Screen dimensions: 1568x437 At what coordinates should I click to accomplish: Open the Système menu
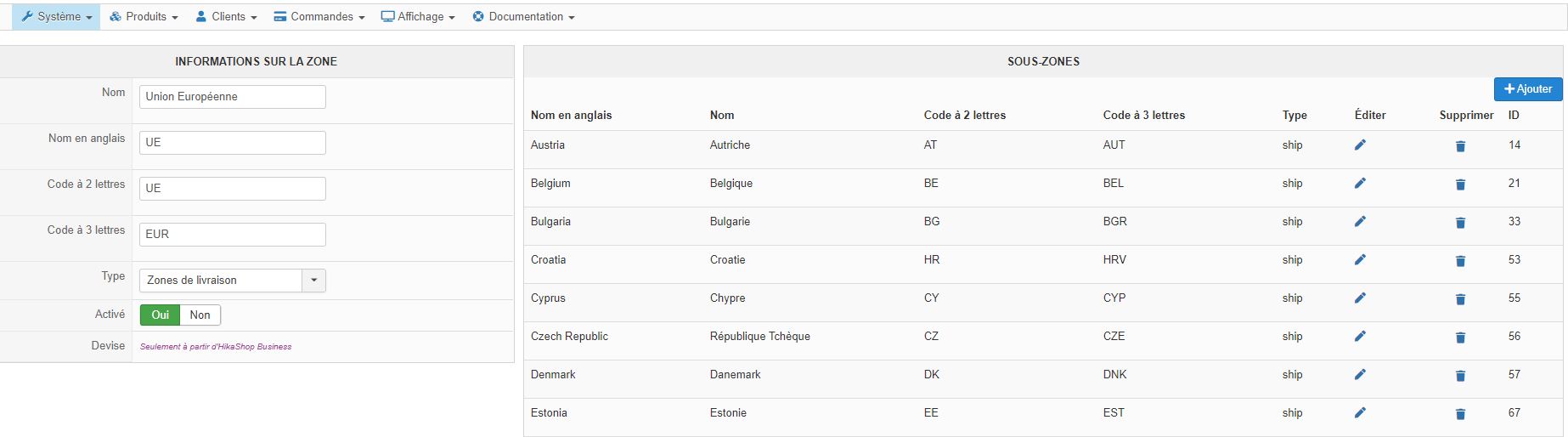56,17
